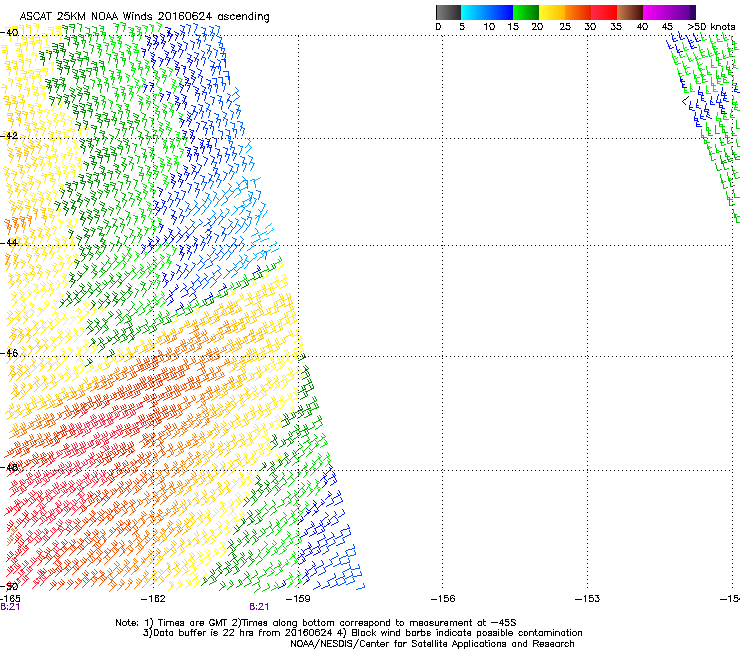Click the lone black contaminated wind barb
The height and width of the screenshot is (650, 740).
(x=686, y=101)
